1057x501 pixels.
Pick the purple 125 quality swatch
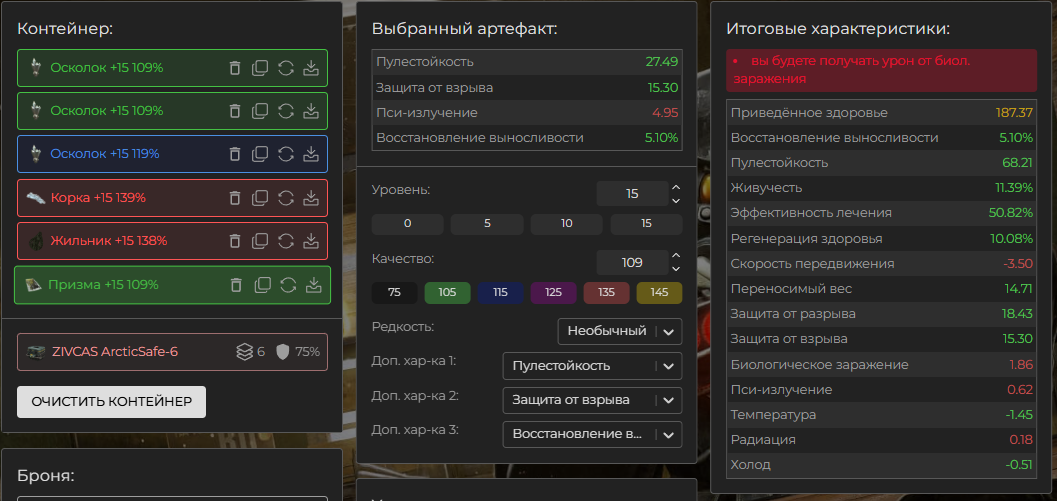pyautogui.click(x=553, y=293)
